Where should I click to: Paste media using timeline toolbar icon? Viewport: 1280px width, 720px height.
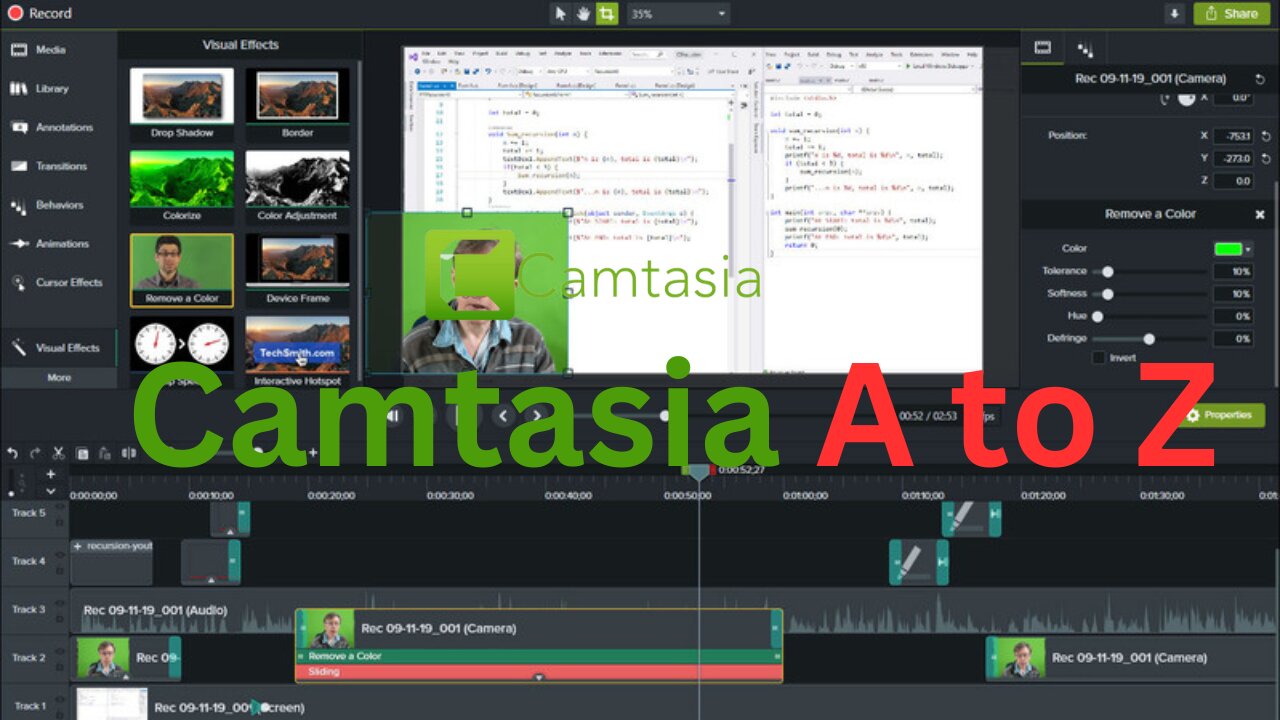105,453
